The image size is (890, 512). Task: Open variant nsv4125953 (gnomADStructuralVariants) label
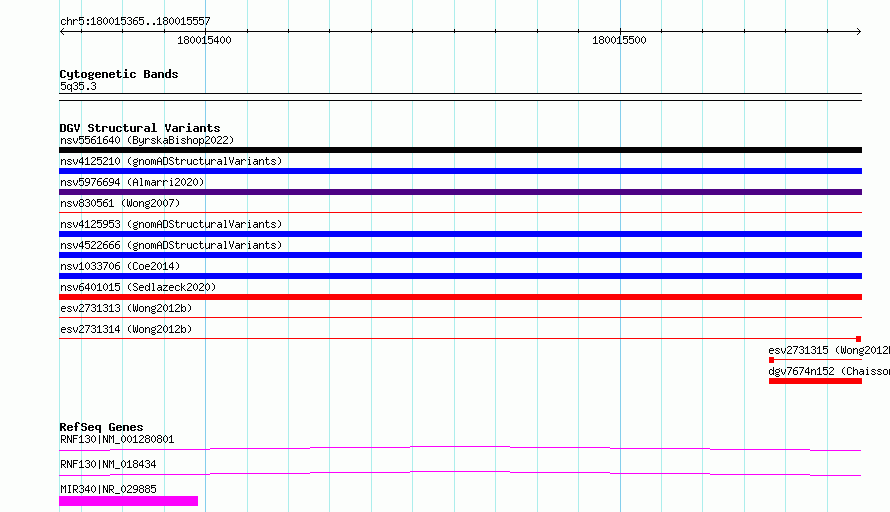tap(171, 224)
